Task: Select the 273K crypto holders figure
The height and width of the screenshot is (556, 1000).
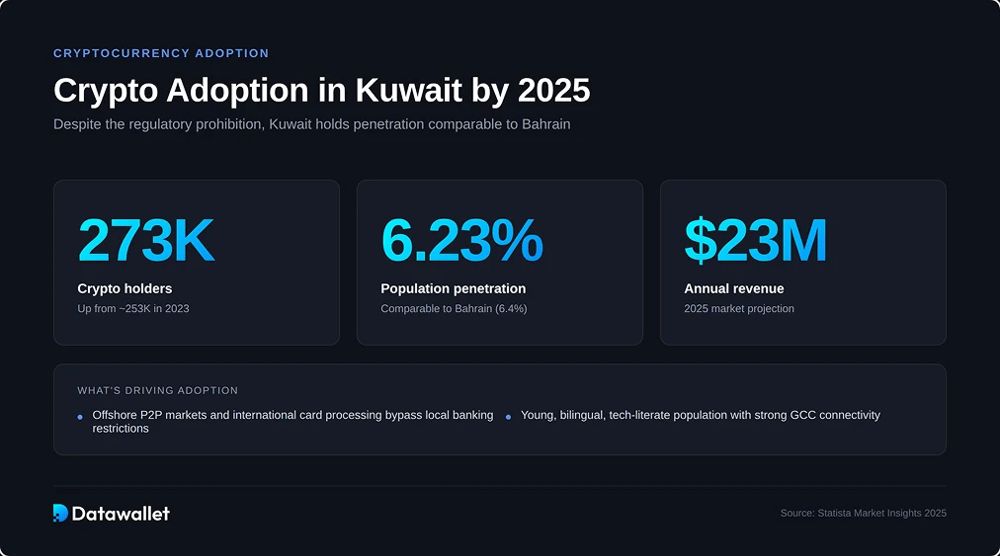Action: coord(146,240)
